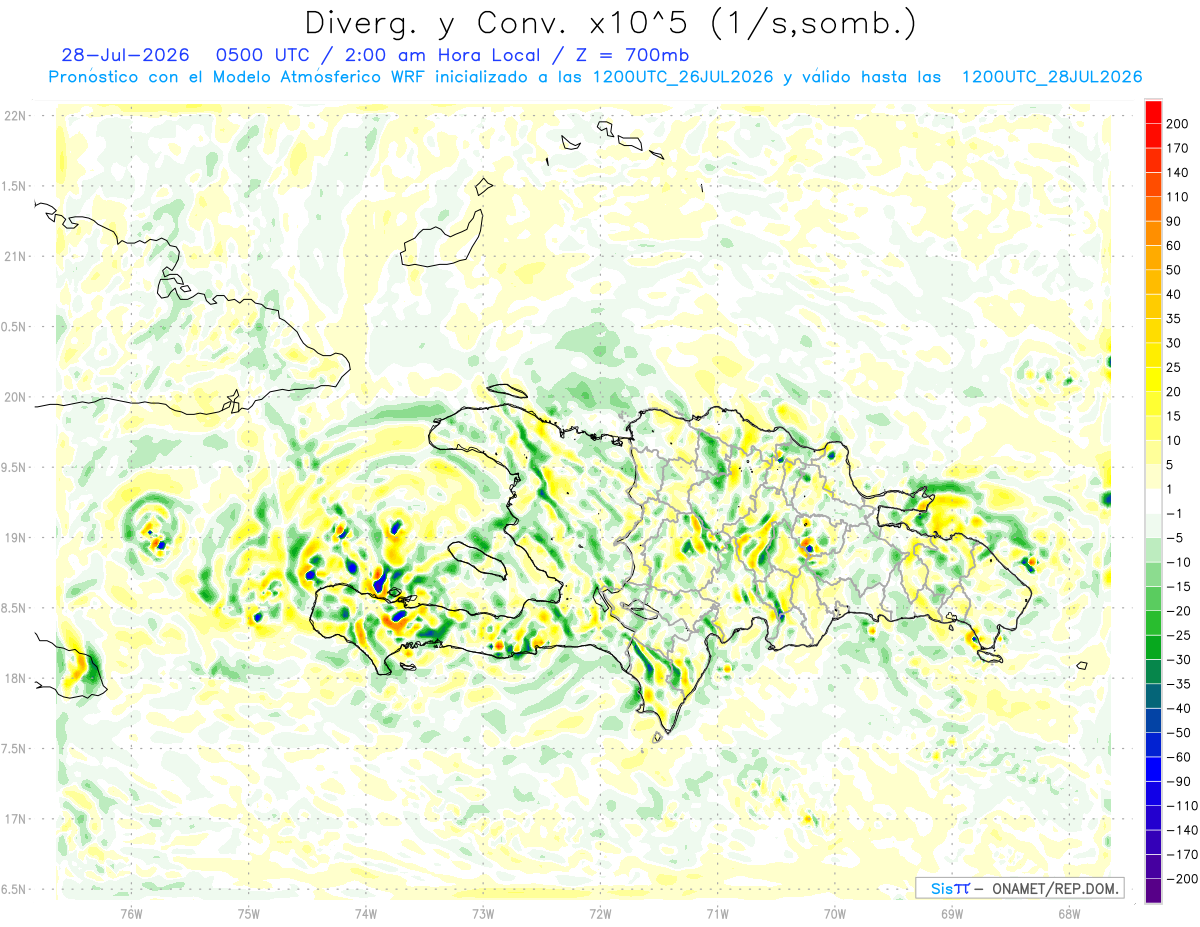1200x927 pixels.
Task: Click the "17N" latitude label
Action: [15, 819]
